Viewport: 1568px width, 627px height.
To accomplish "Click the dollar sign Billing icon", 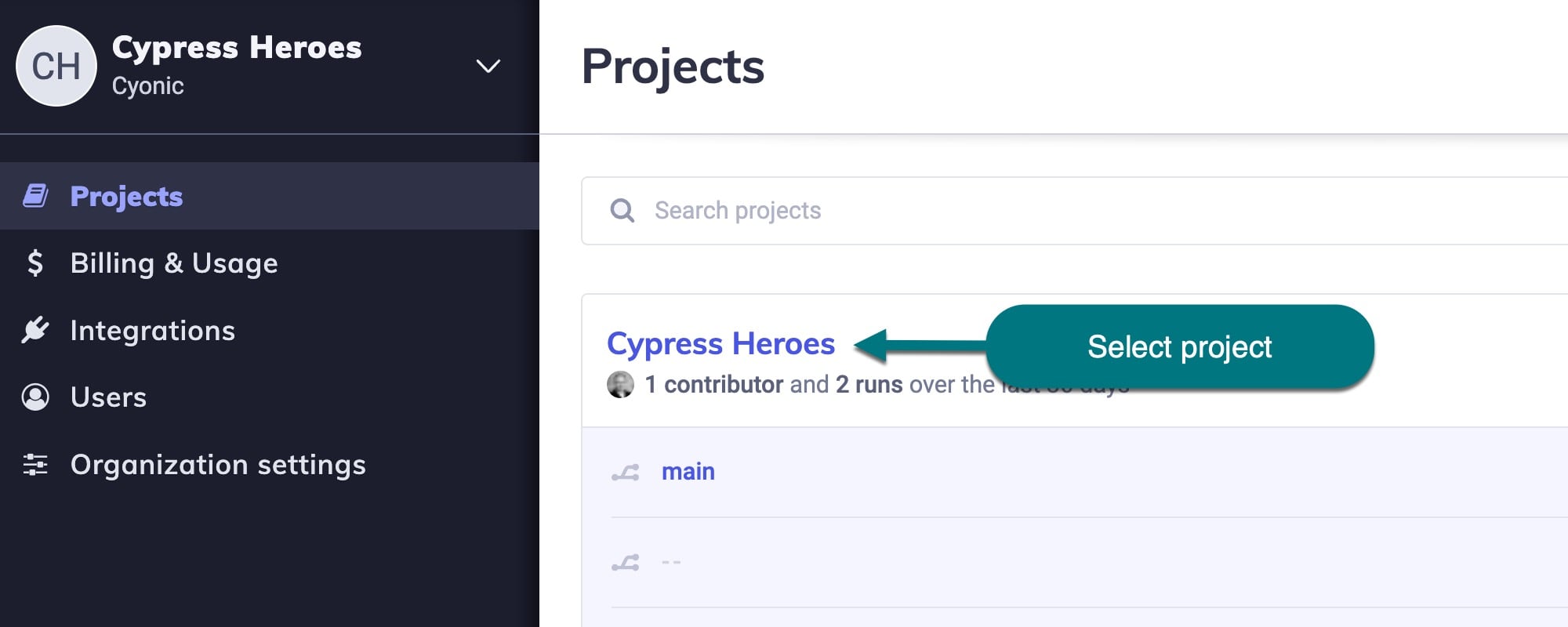I will [34, 263].
